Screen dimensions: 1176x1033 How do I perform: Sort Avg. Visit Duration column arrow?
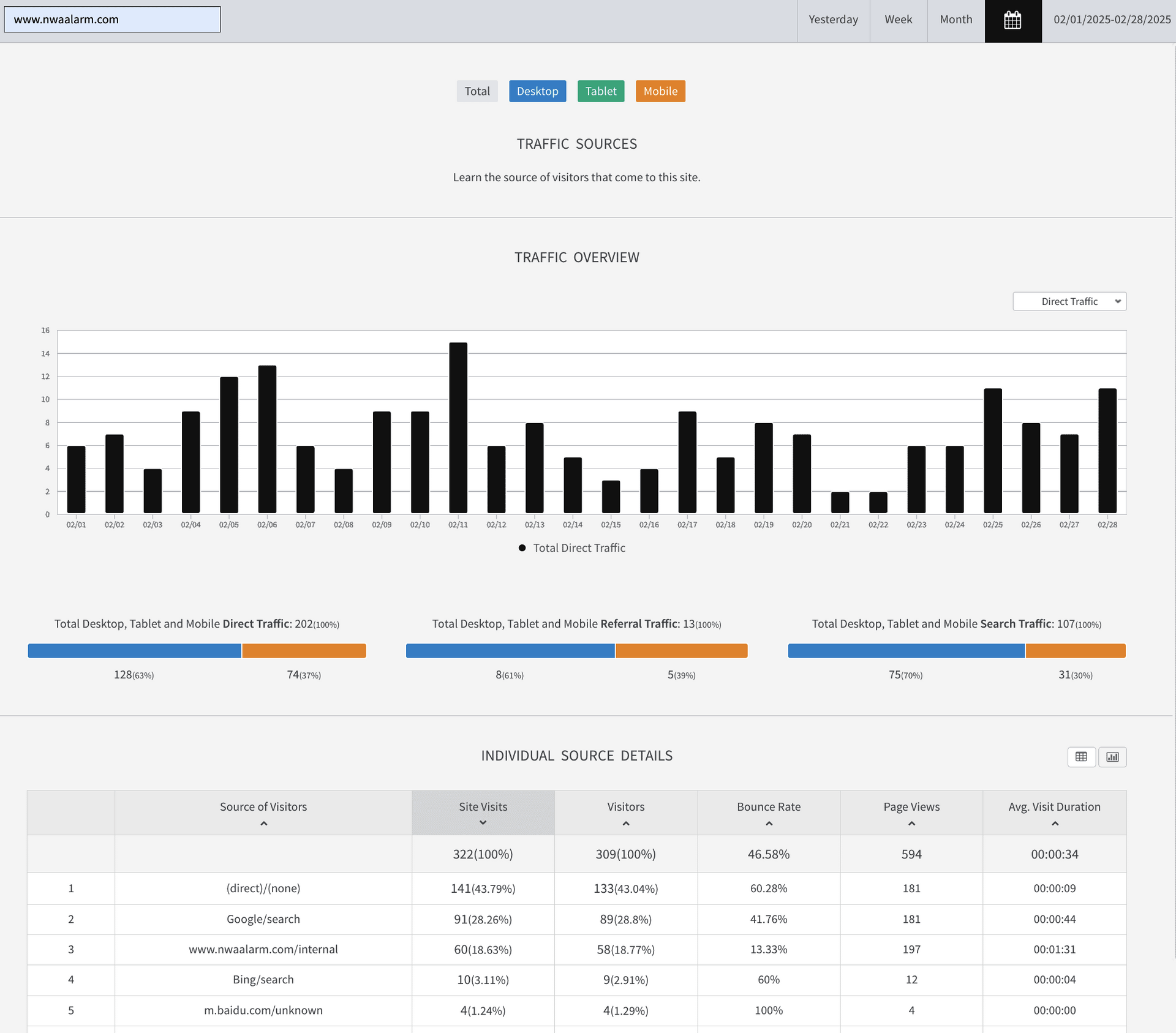tap(1054, 824)
